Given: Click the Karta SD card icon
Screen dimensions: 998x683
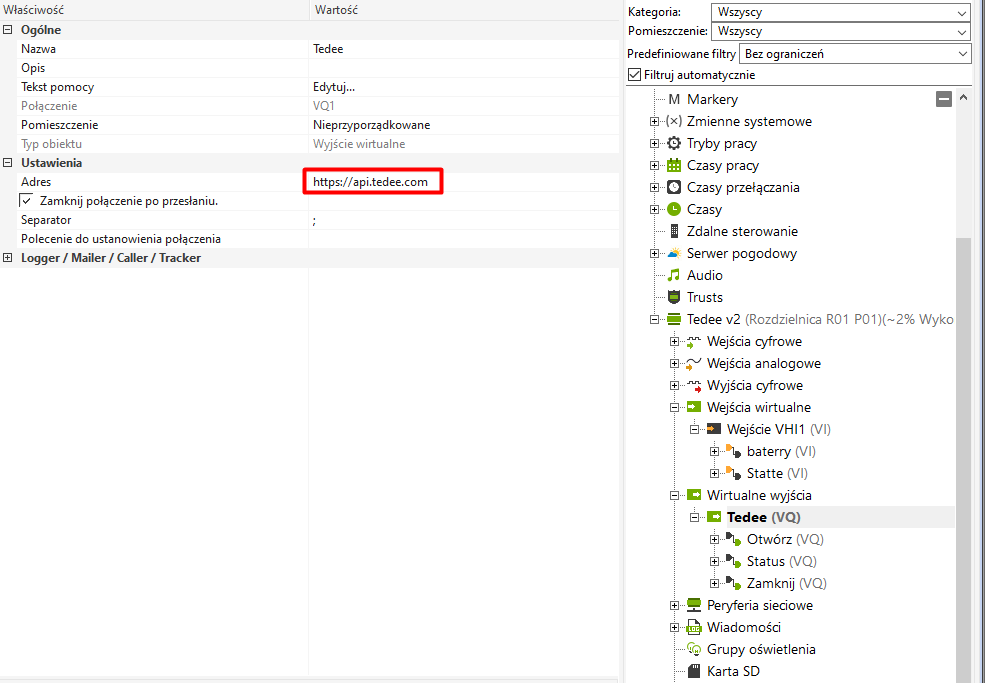Looking at the screenshot, I should tap(694, 671).
